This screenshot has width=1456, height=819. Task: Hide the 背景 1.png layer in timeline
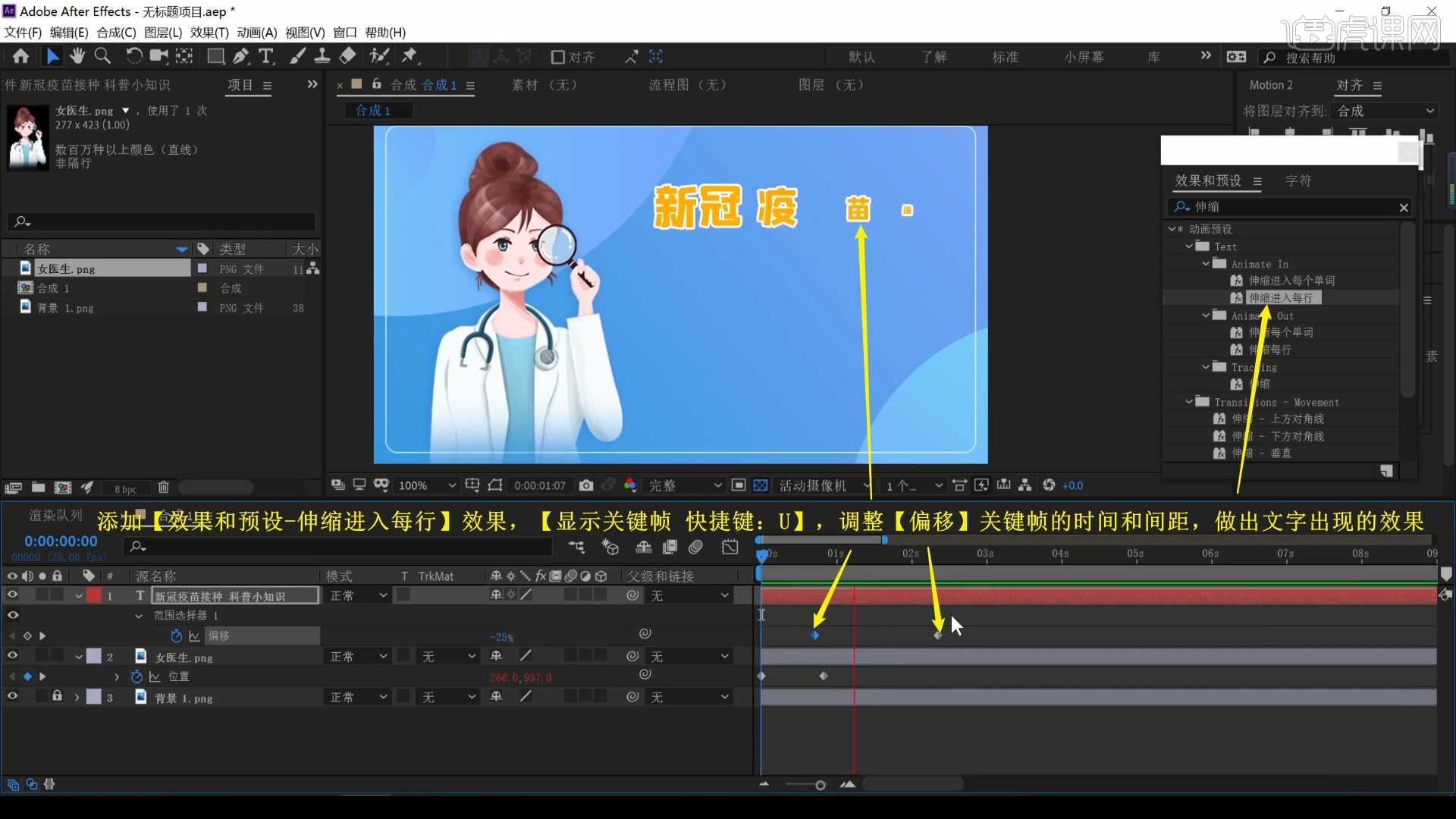[12, 696]
